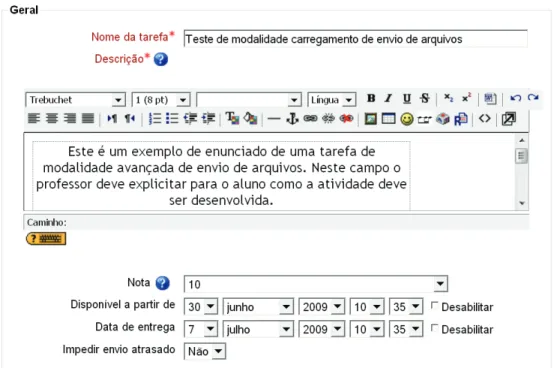Image resolution: width=554 pixels, height=368 pixels.
Task: Open the font size 1 (8 pt) dropdown
Action: tap(161, 100)
